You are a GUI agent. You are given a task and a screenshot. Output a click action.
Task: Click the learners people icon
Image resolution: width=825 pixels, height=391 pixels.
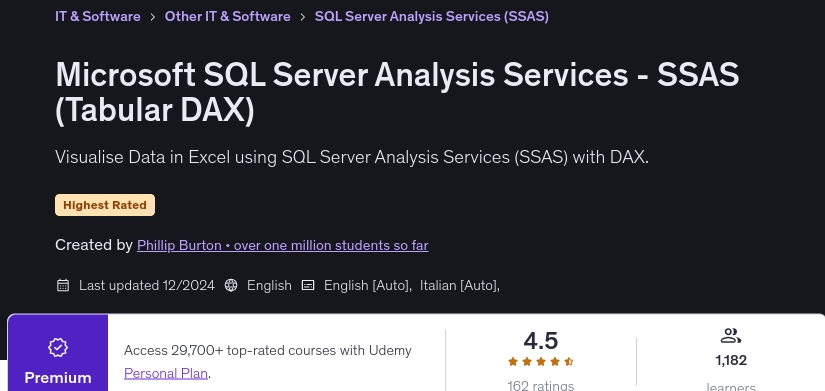[731, 336]
